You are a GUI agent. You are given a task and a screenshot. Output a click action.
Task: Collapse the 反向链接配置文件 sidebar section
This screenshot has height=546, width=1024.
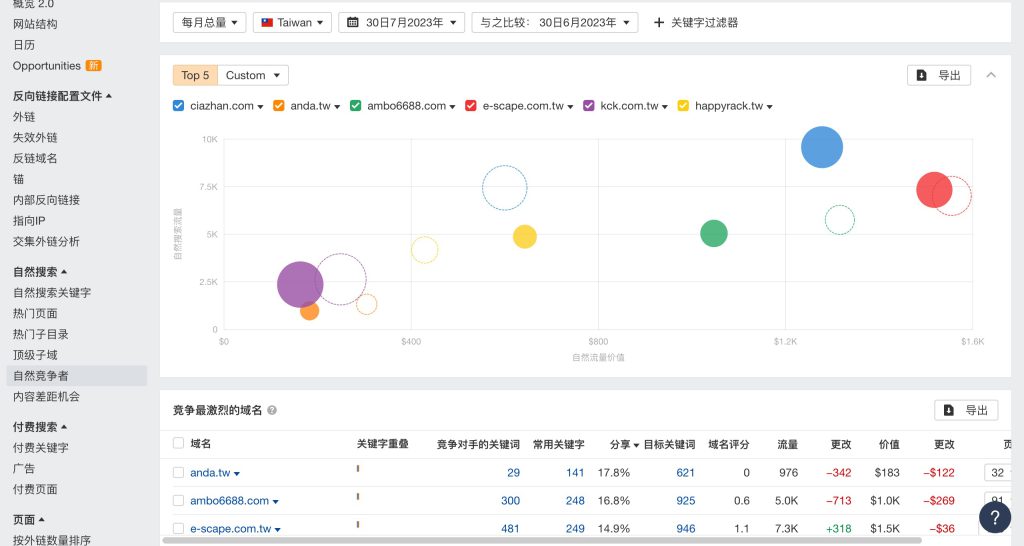62,96
